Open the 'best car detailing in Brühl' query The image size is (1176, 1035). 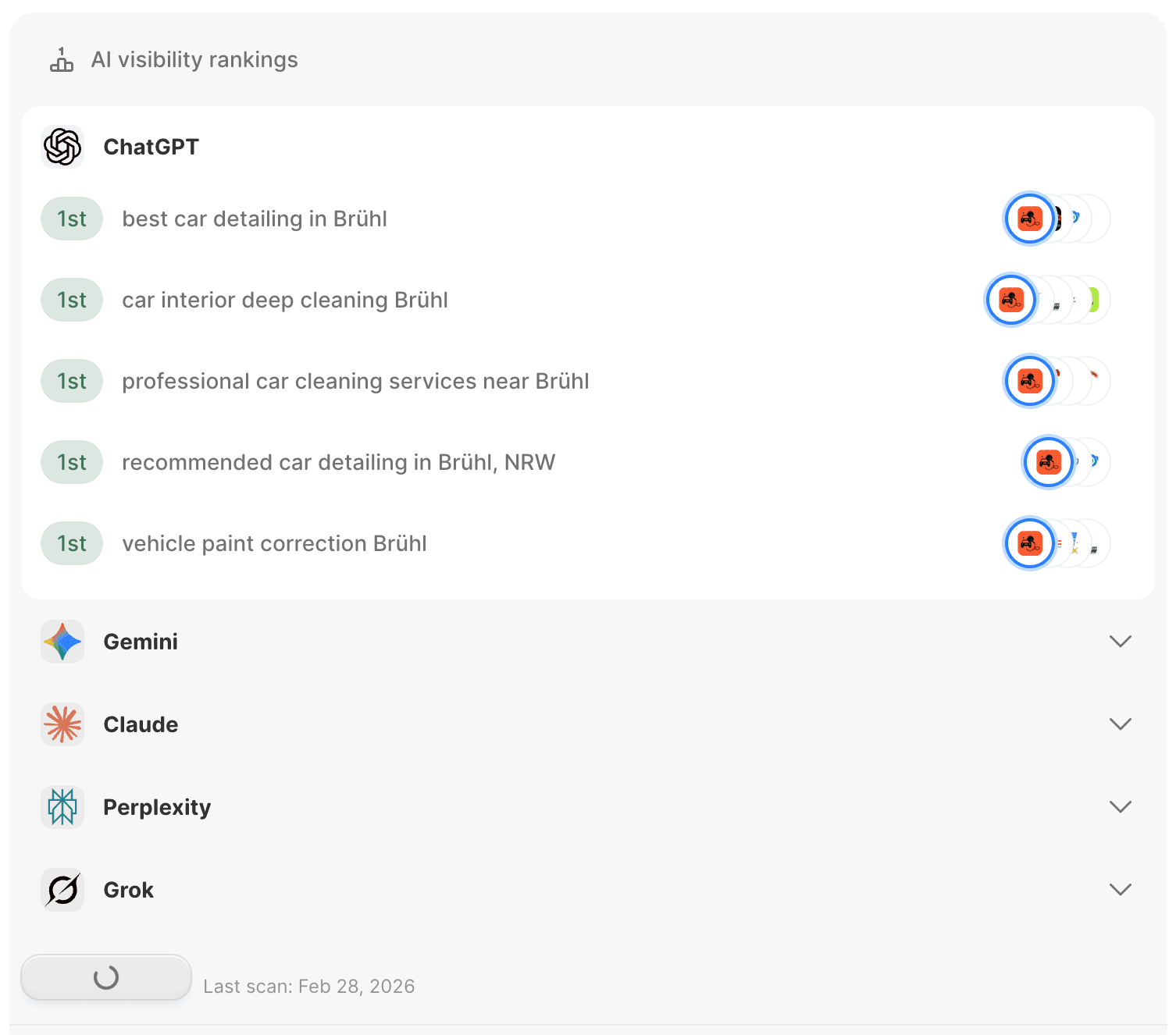[x=255, y=219]
